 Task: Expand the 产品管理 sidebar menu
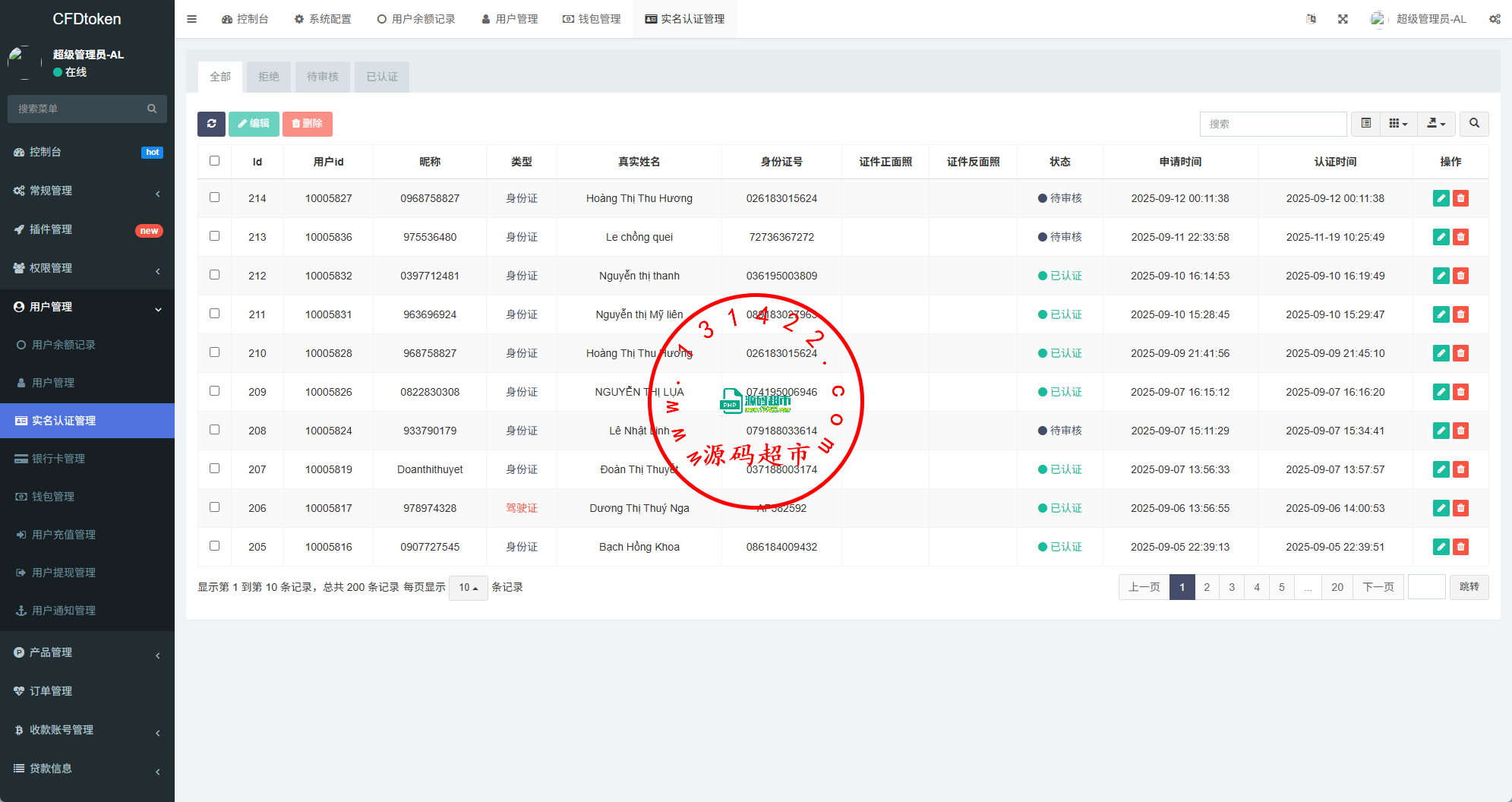pyautogui.click(x=87, y=652)
